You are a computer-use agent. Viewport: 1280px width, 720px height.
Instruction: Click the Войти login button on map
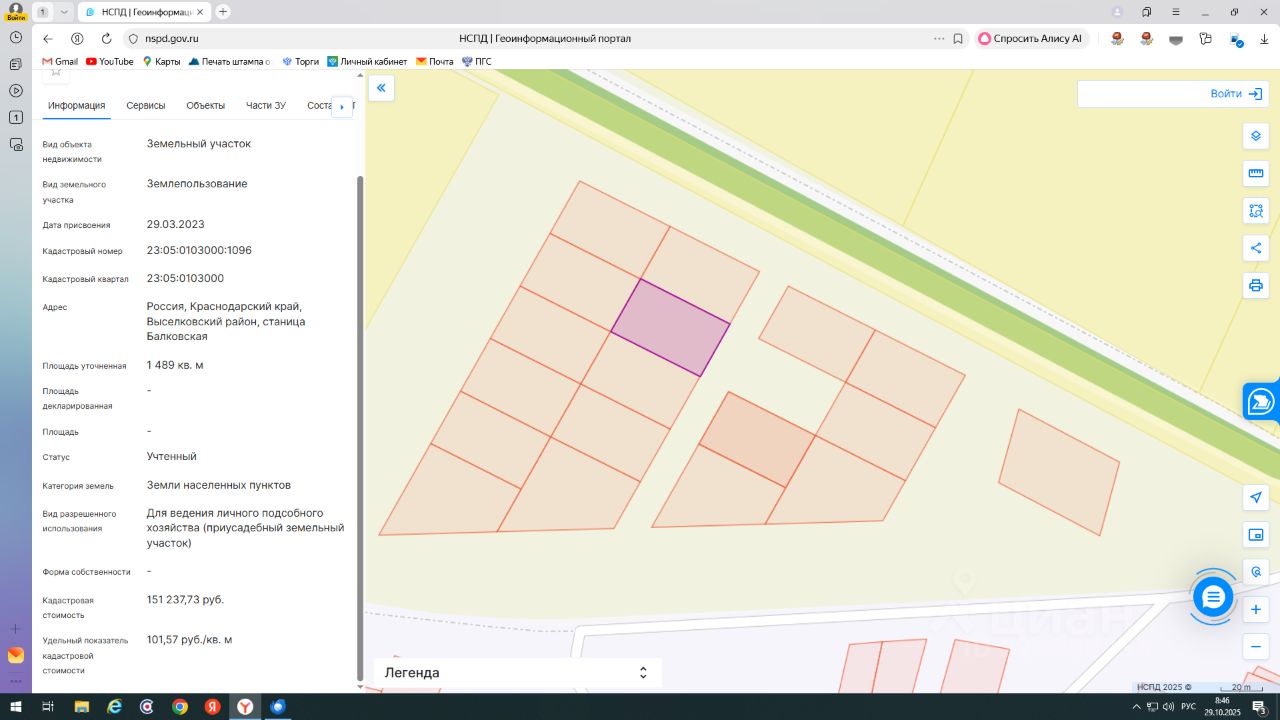coord(1239,94)
